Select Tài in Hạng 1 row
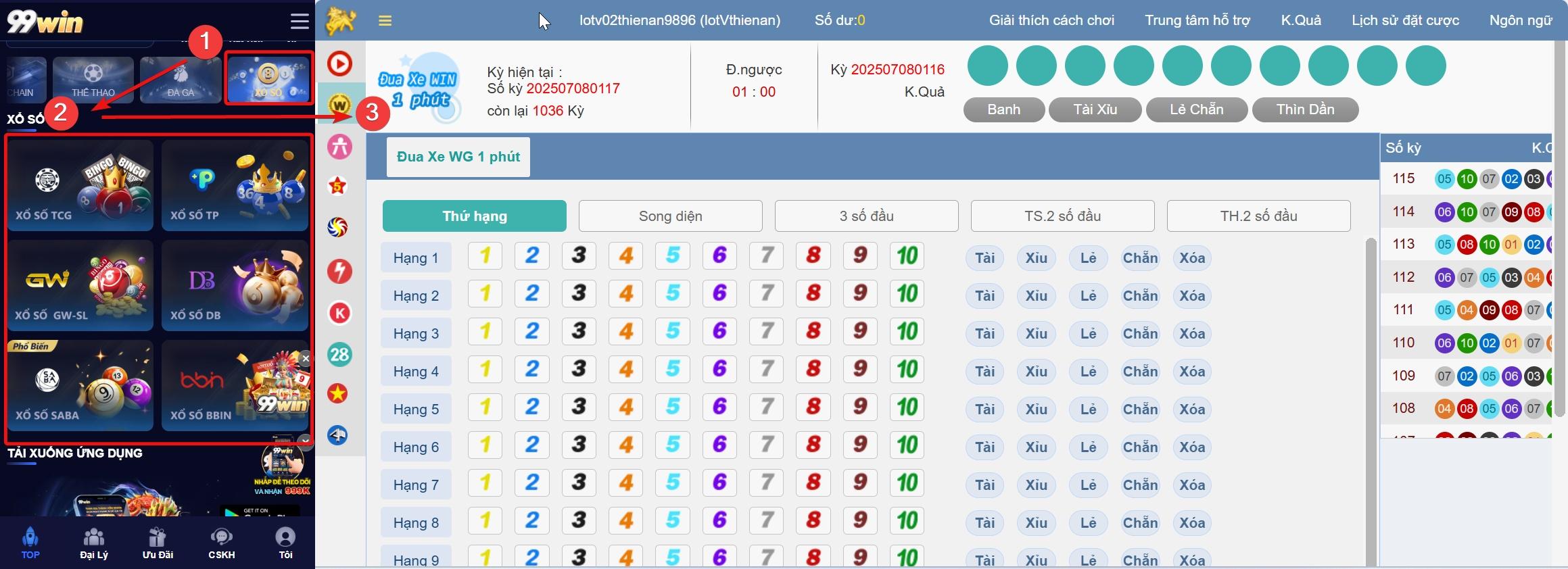Viewport: 1568px width, 569px height. [x=985, y=258]
